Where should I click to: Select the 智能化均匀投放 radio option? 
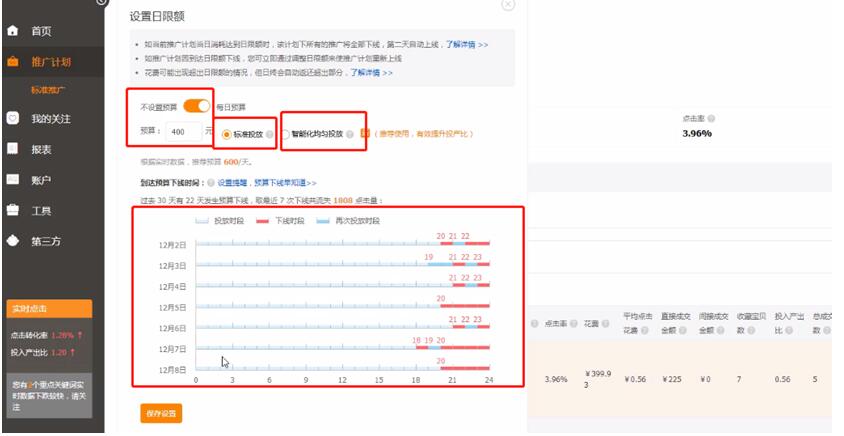click(x=287, y=134)
